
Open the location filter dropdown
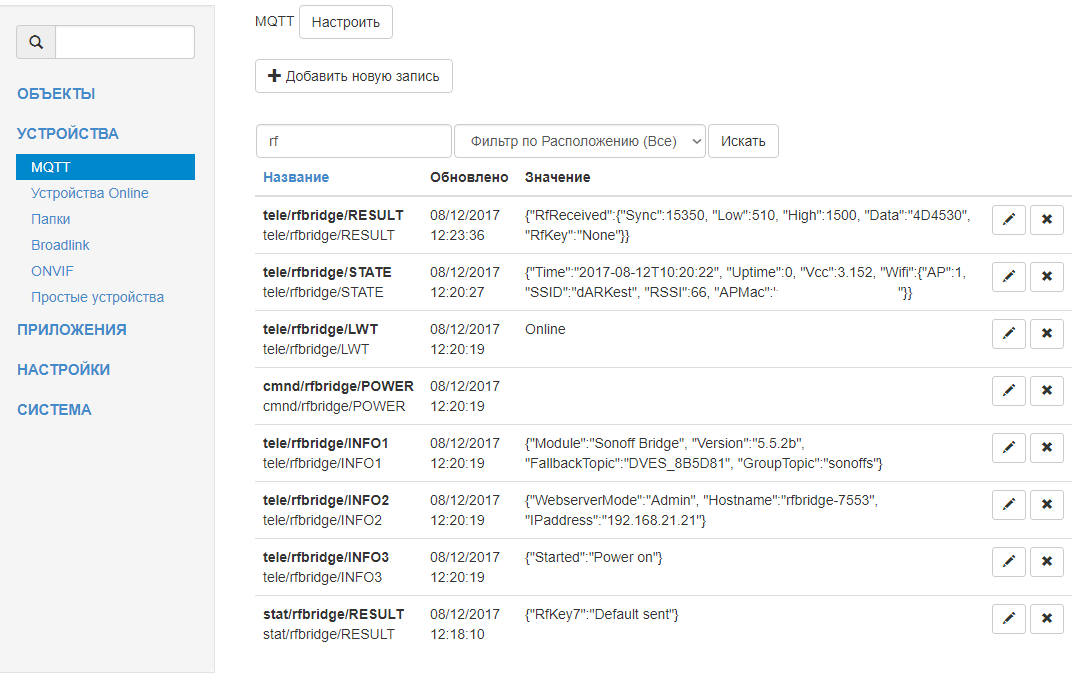point(580,141)
